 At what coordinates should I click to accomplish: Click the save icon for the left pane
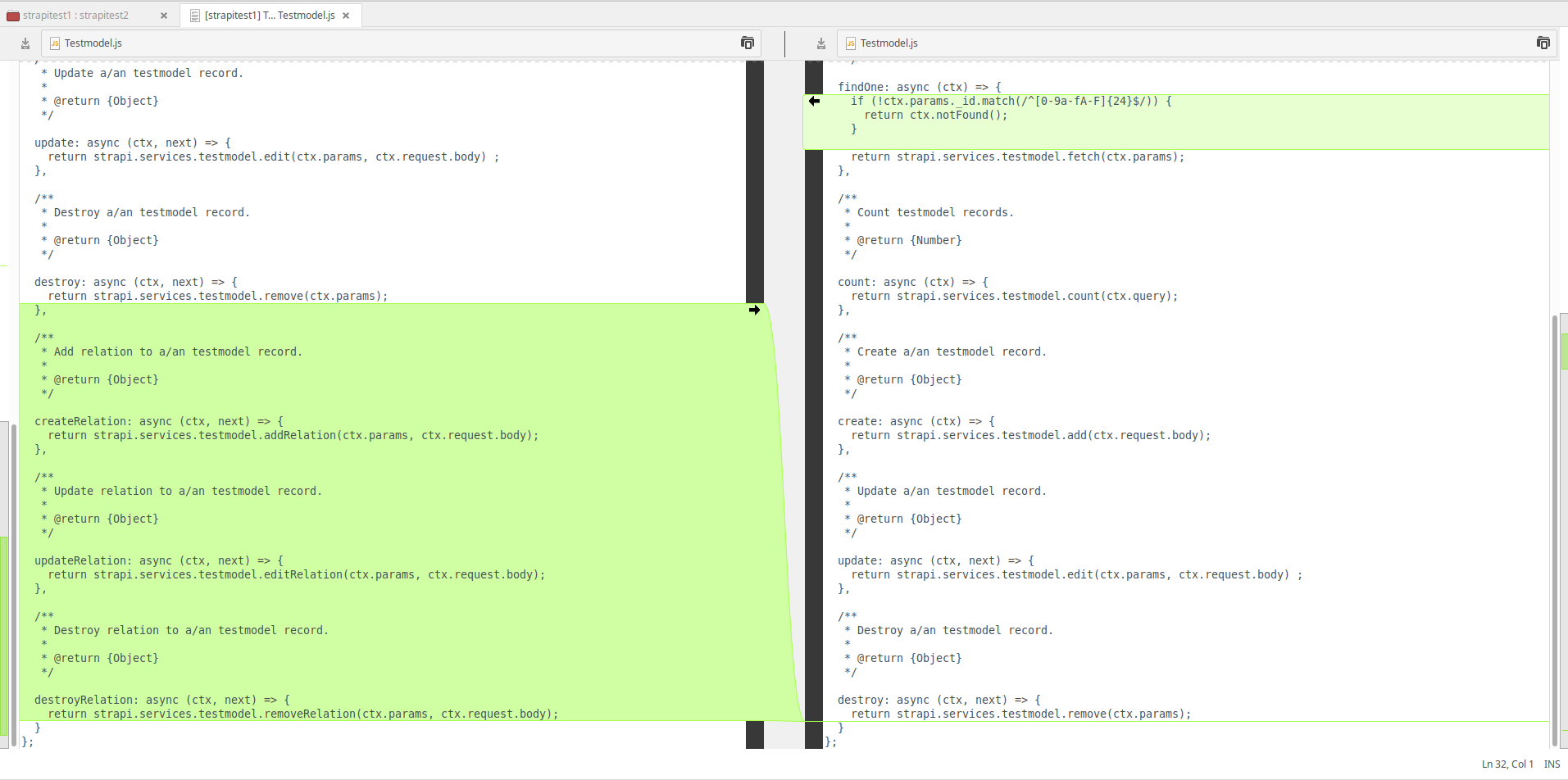[25, 43]
